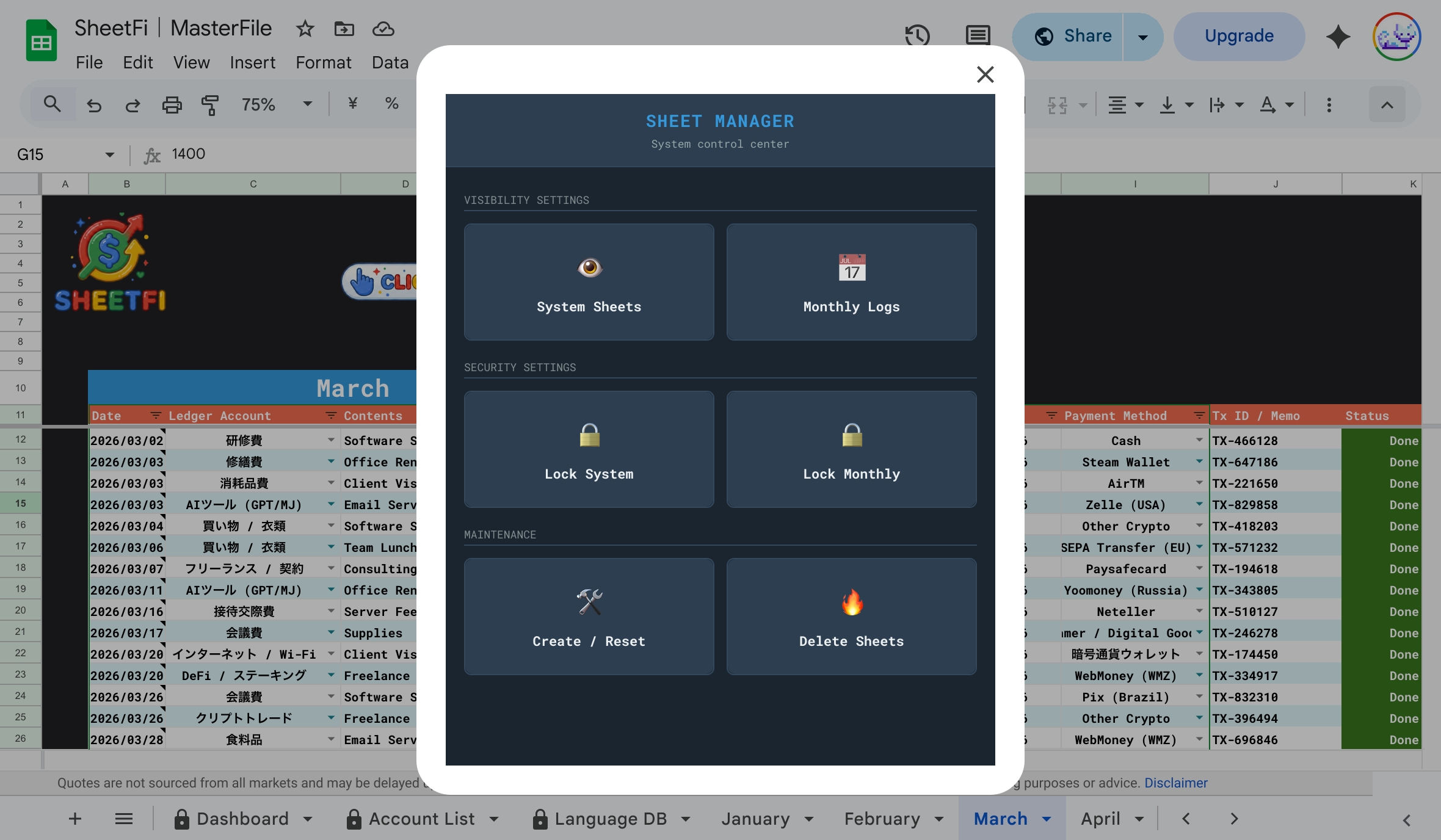The image size is (1441, 840).
Task: Open version history clock icon
Action: 917,35
